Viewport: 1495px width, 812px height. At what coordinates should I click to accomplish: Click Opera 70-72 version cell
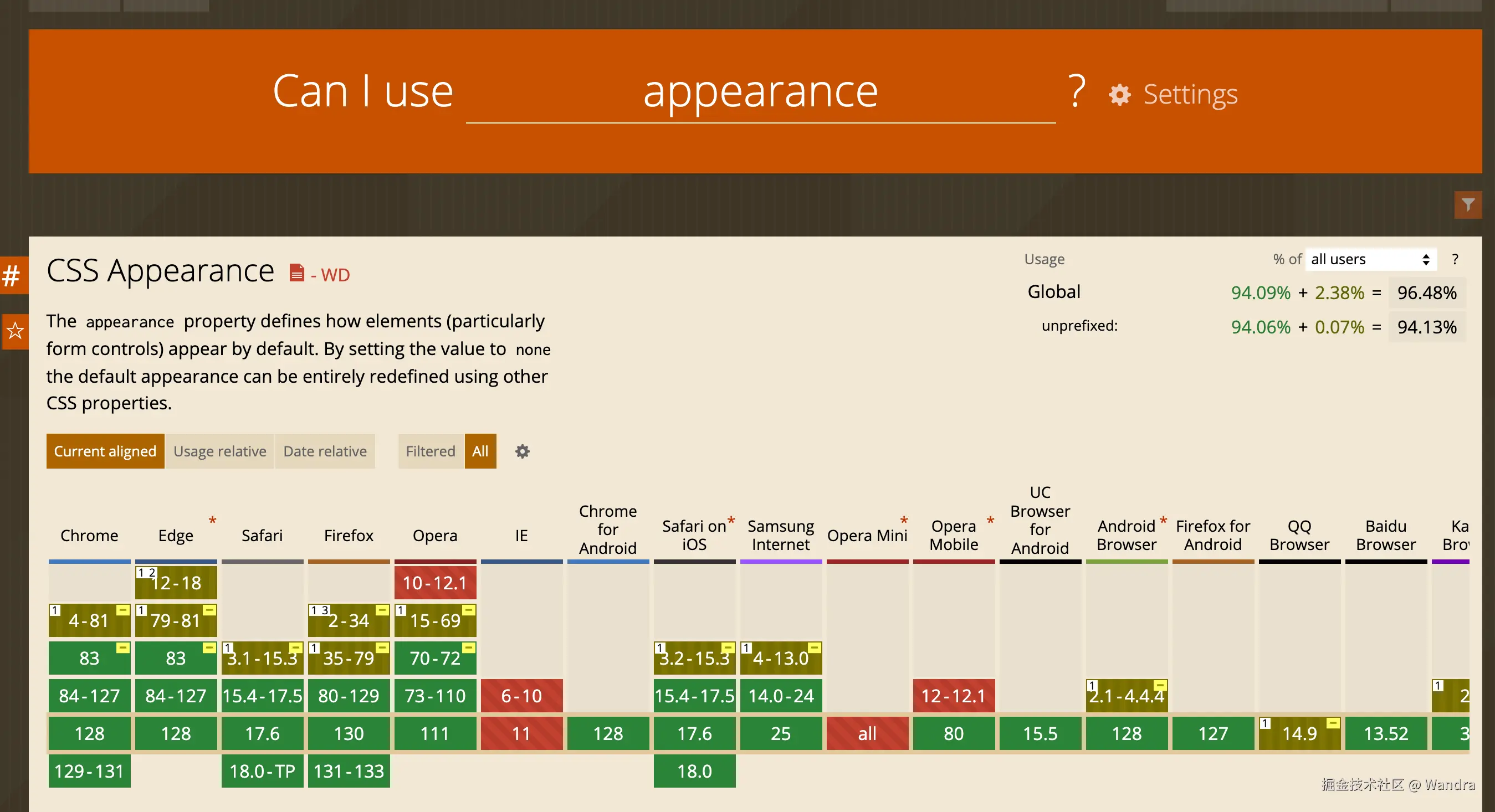pos(436,657)
